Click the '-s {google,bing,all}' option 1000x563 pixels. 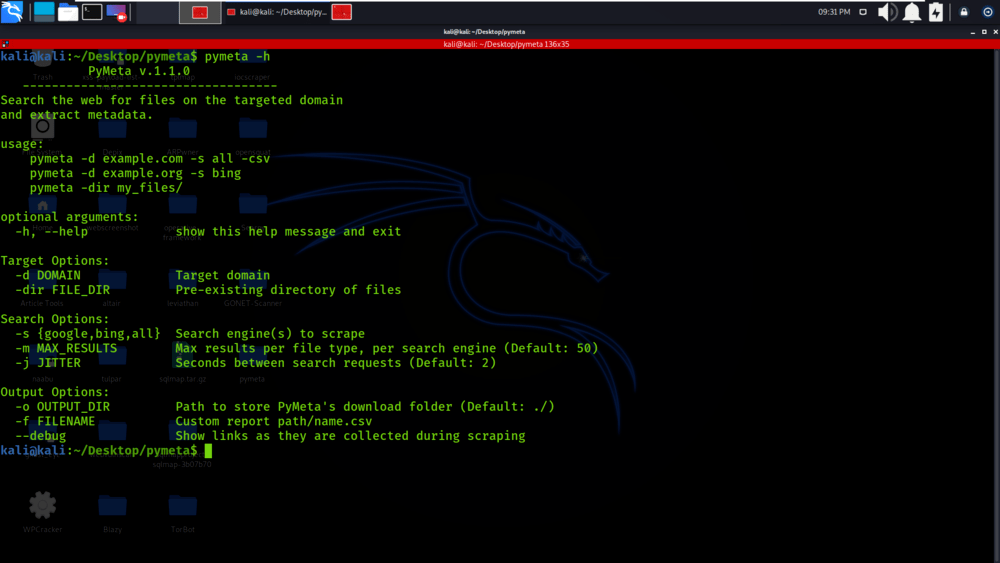click(88, 333)
